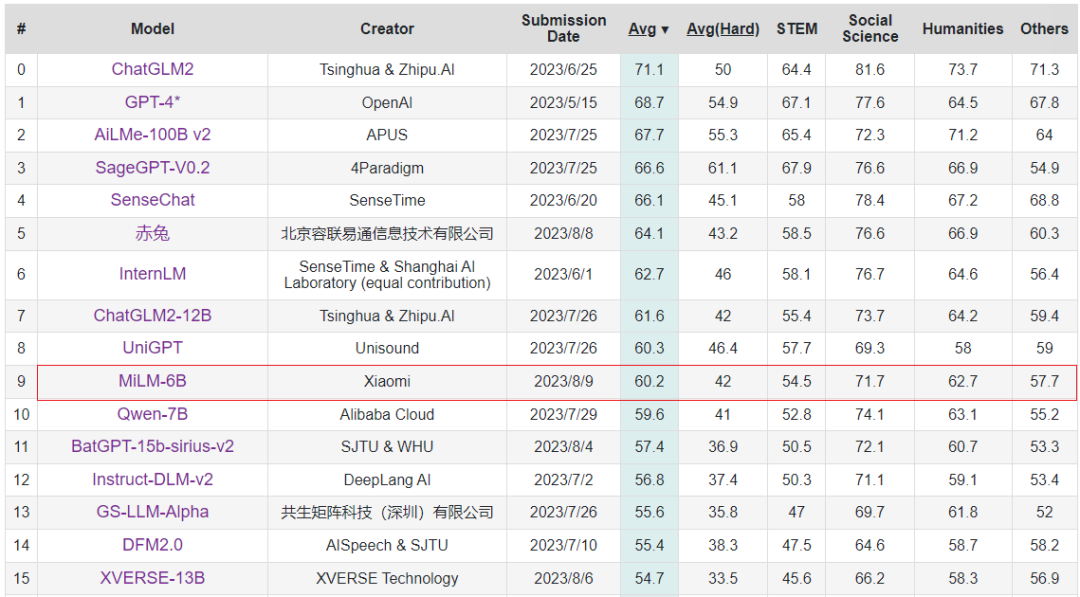The height and width of the screenshot is (597, 1080).
Task: Select the InternLM model link
Action: click(152, 274)
